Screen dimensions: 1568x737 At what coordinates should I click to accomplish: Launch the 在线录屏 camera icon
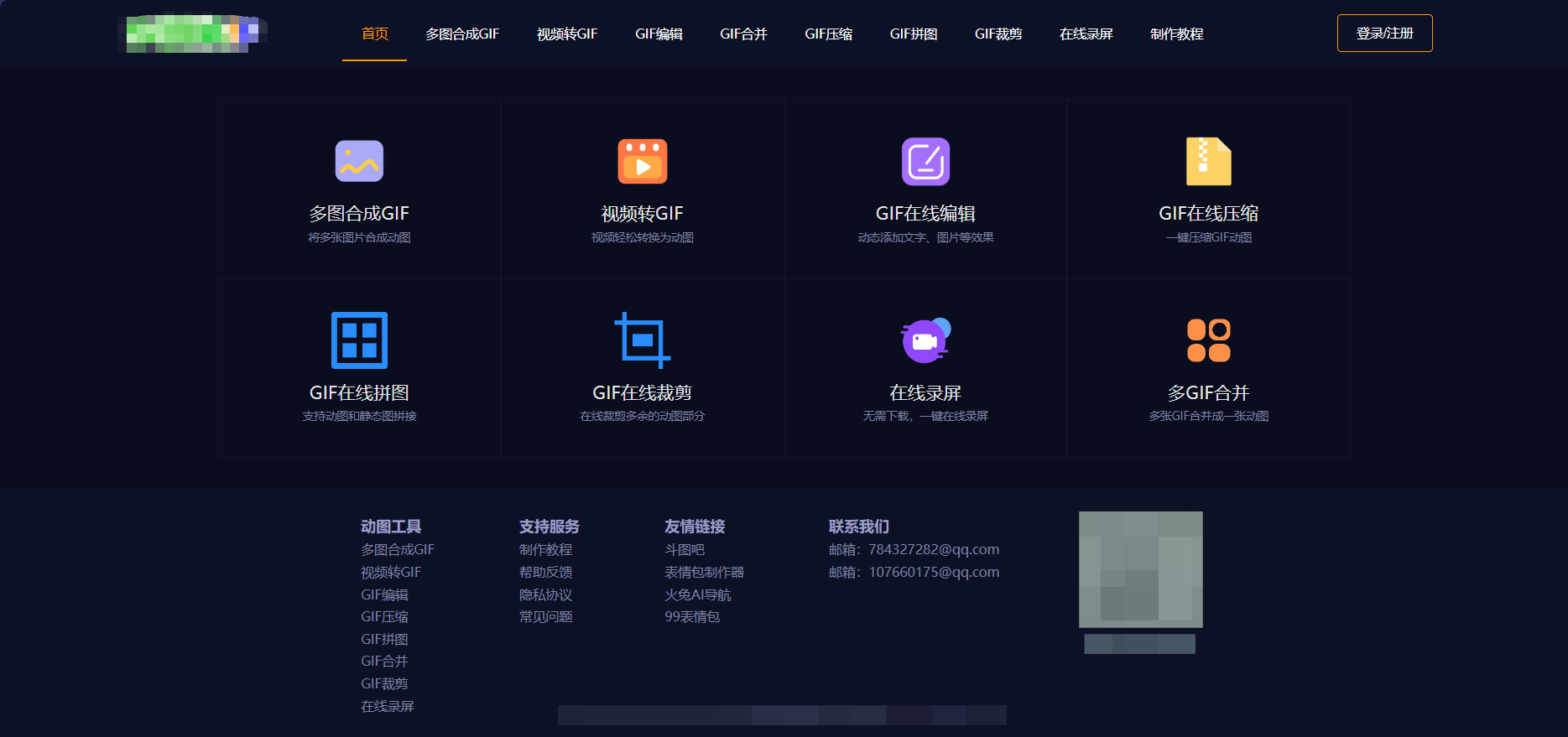(925, 340)
